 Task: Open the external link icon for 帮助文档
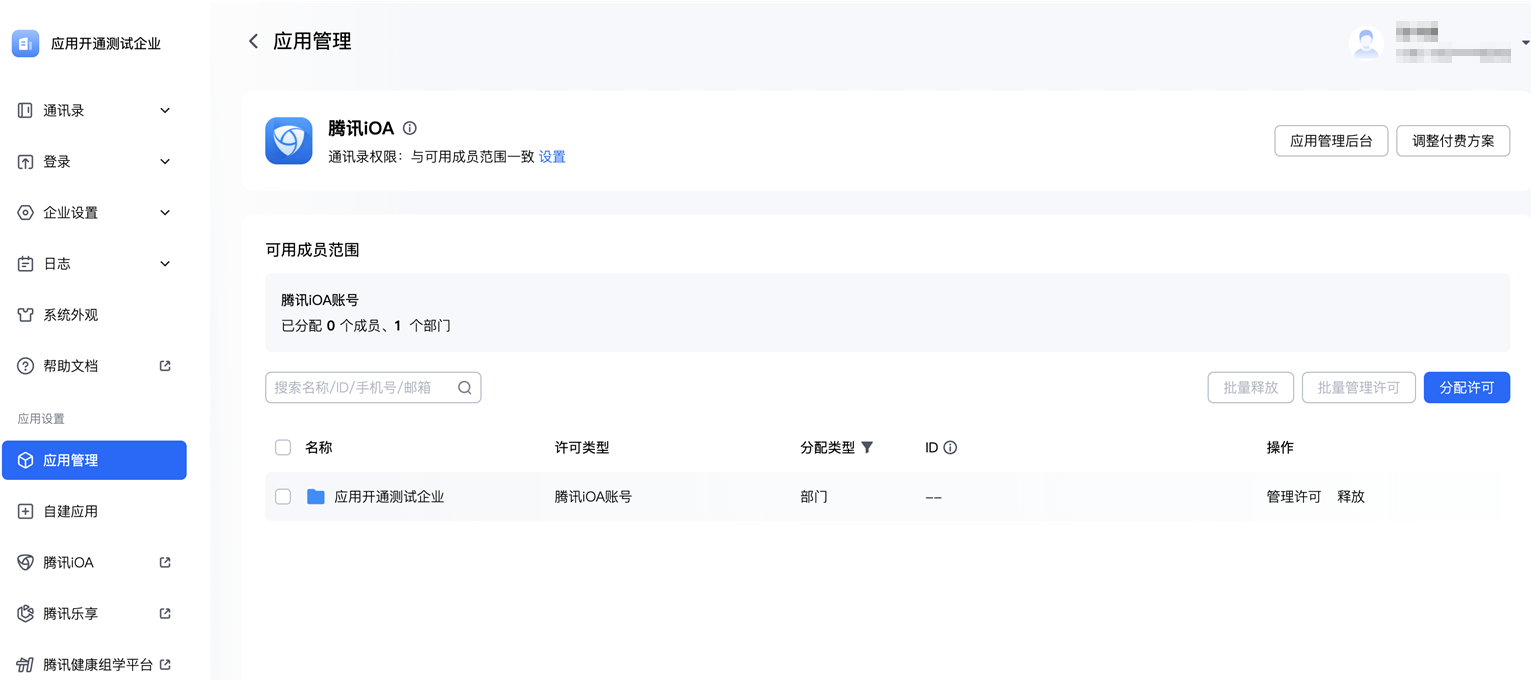(166, 366)
